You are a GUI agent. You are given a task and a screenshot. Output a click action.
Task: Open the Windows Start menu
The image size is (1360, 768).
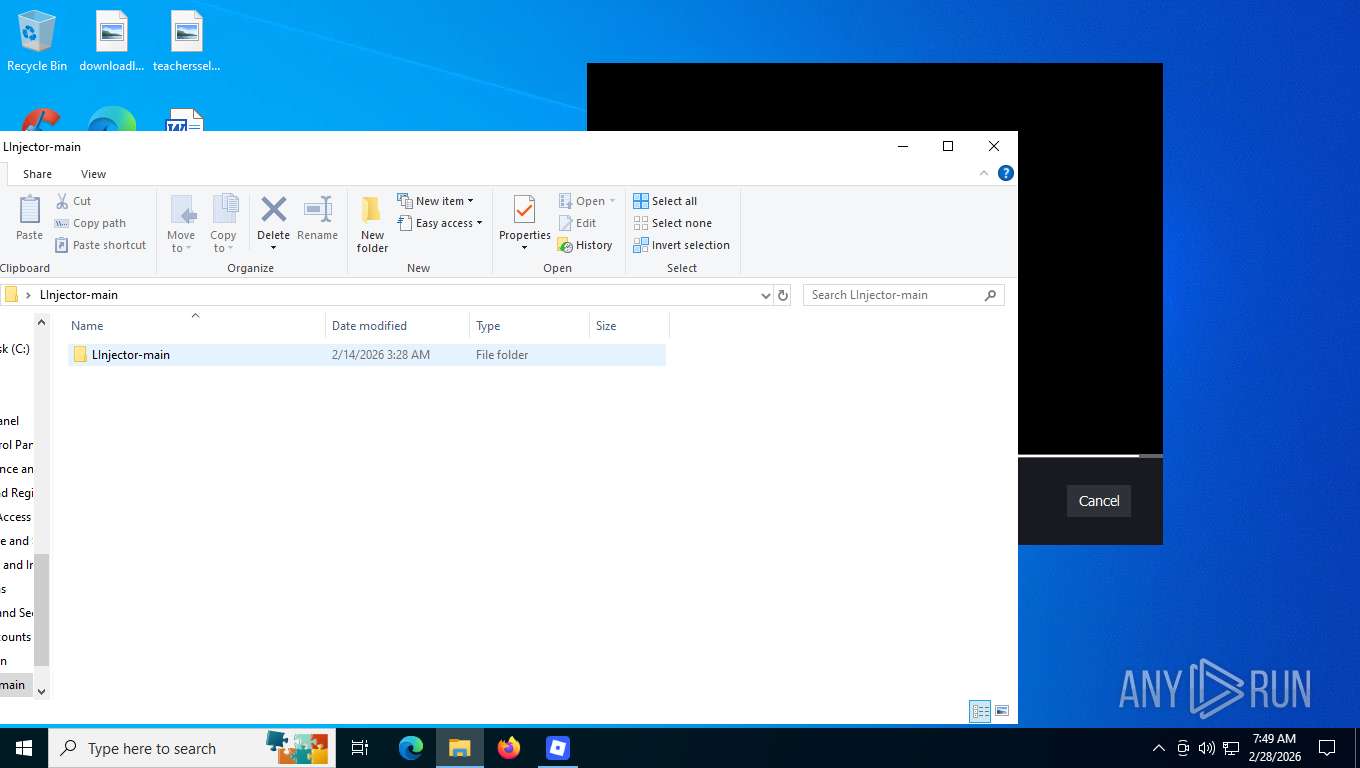point(24,748)
